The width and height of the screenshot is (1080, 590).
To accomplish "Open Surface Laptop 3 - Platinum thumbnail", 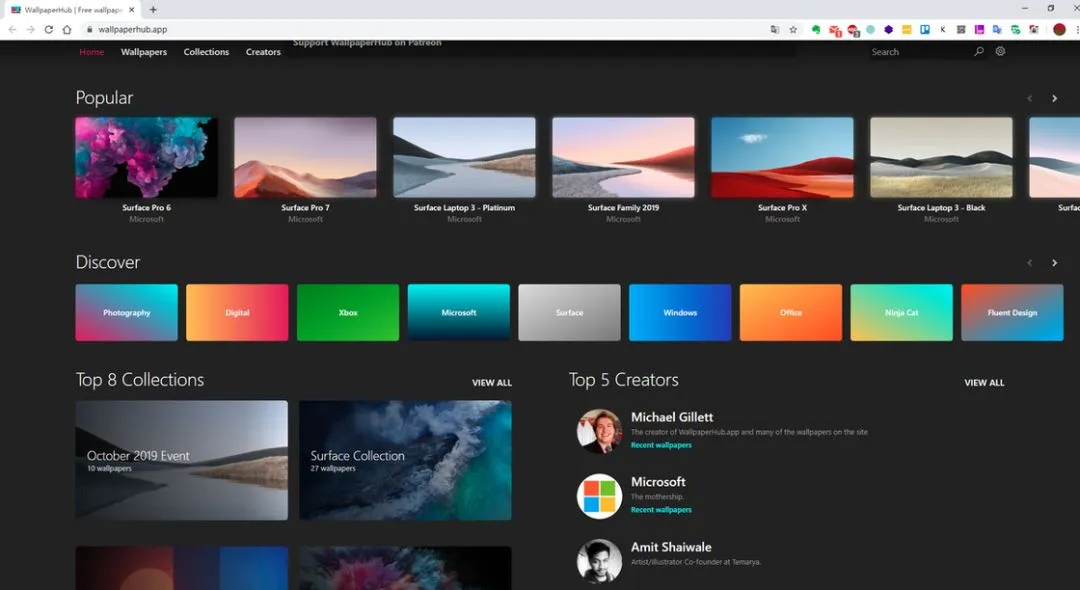I will (x=464, y=157).
